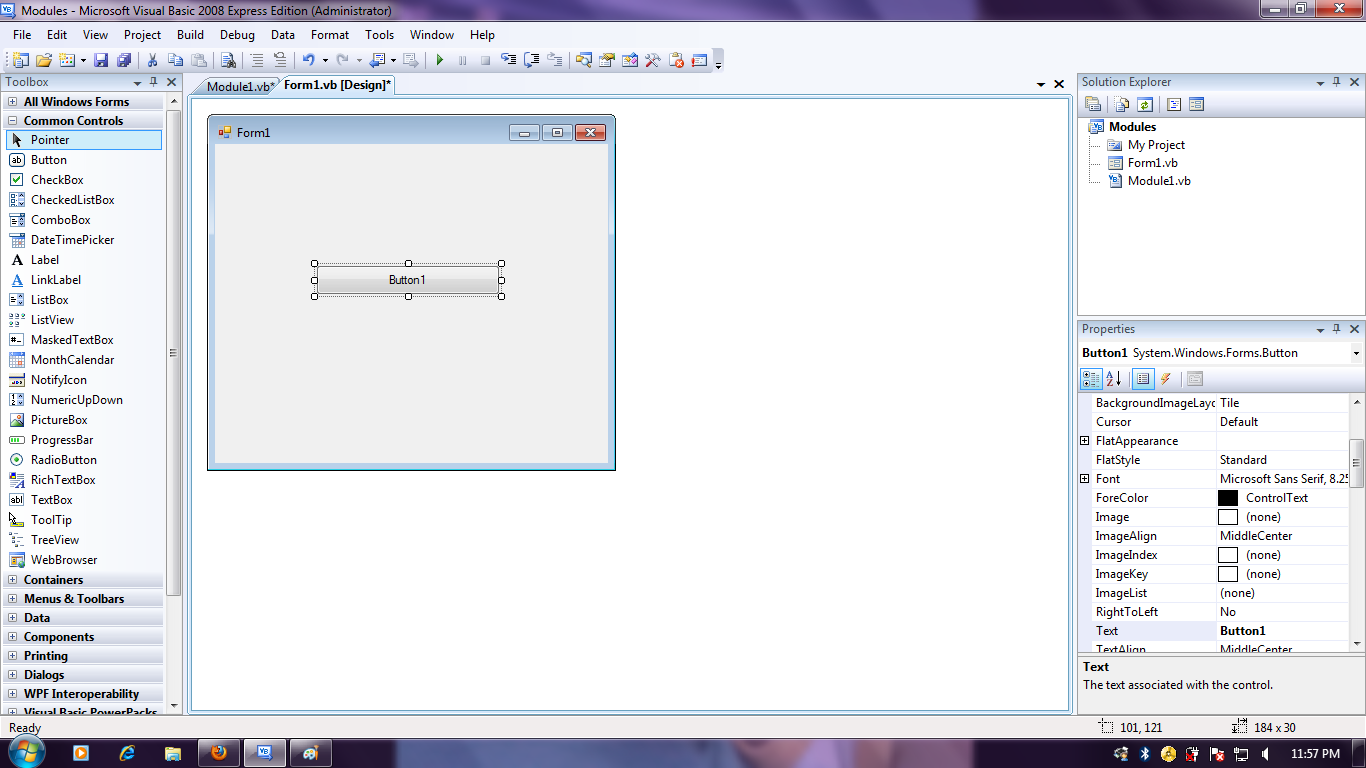
Task: Select the TextBox control in Toolbox
Action: (x=84, y=500)
